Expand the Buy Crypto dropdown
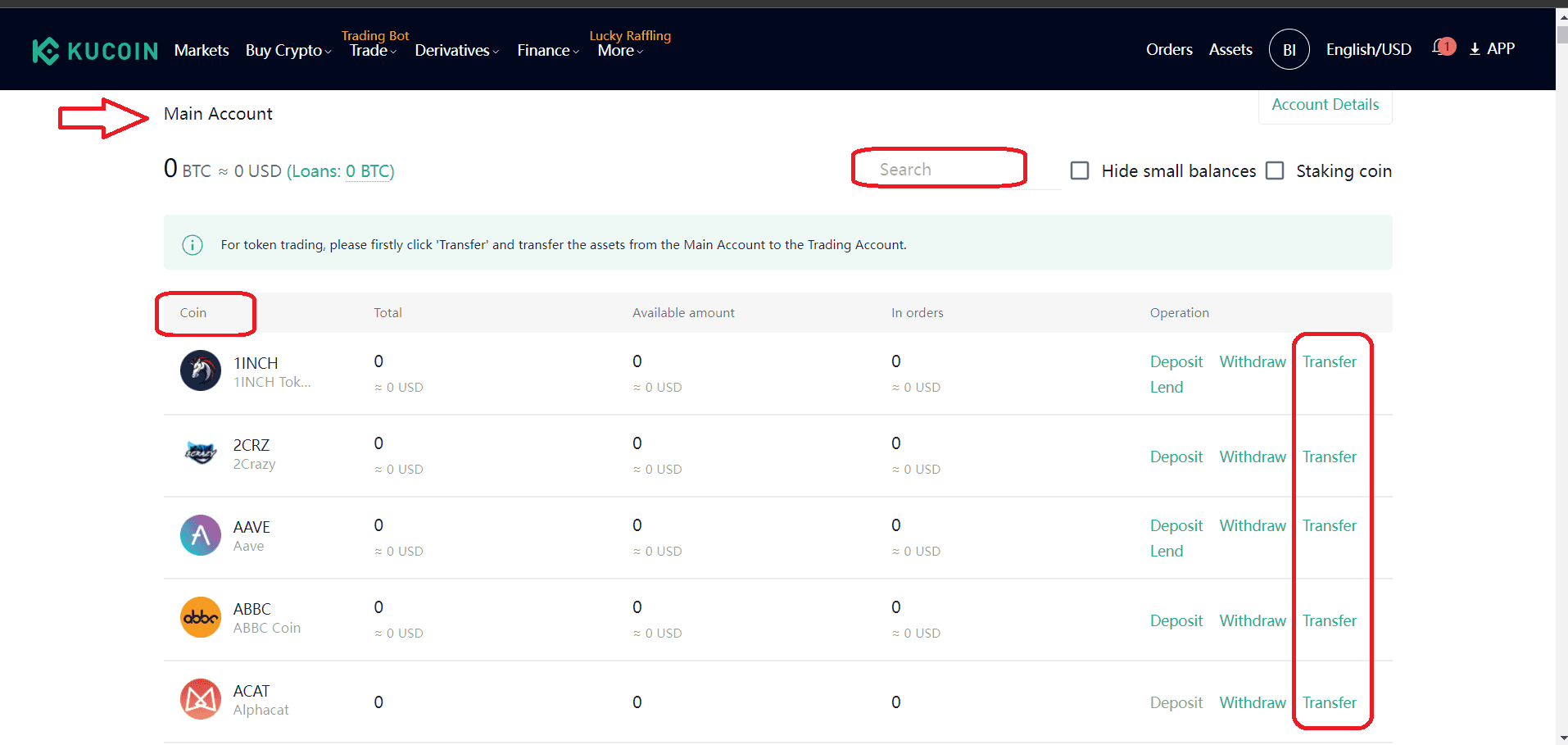The width and height of the screenshot is (1568, 745). (288, 50)
